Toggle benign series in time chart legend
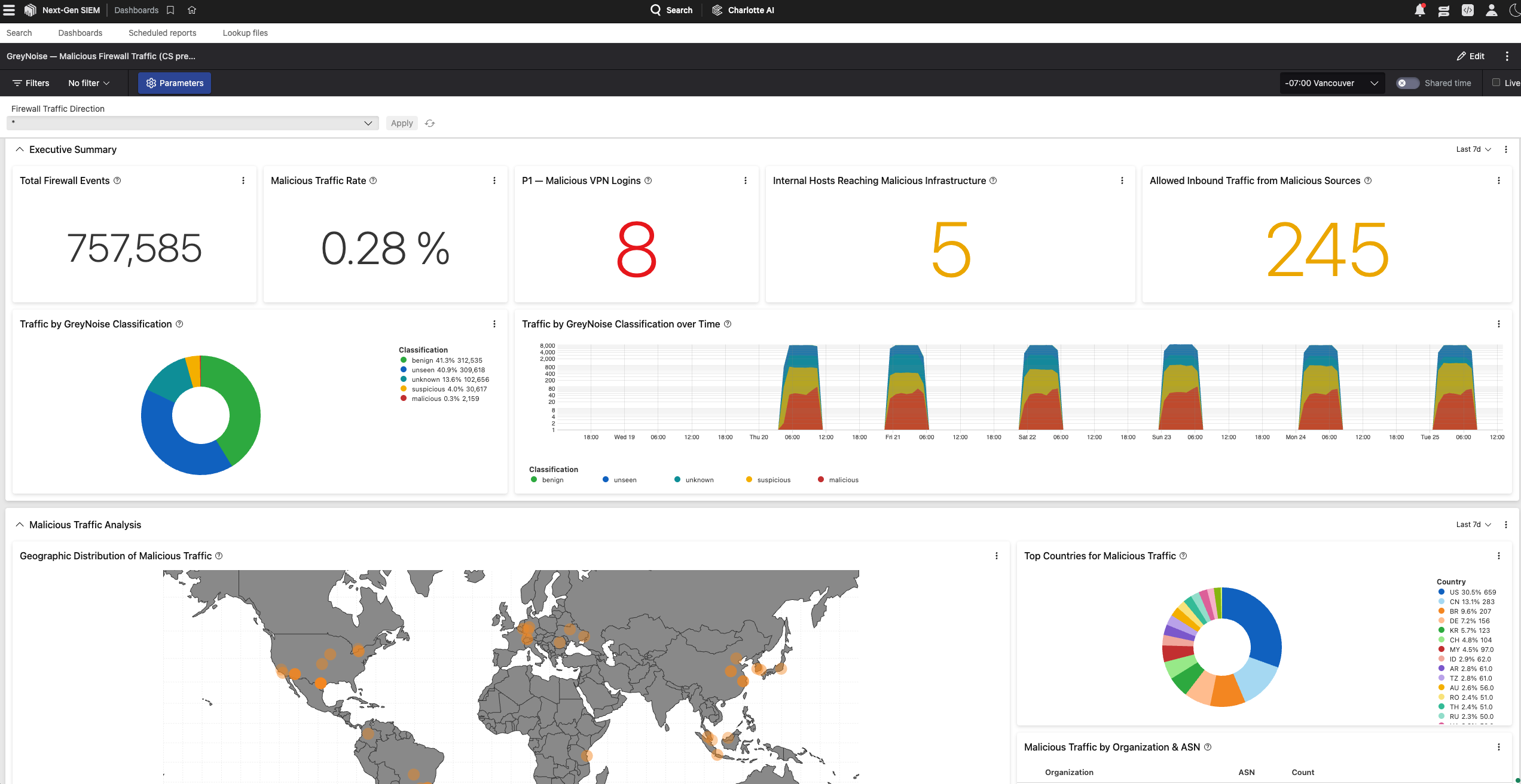The height and width of the screenshot is (784, 1521). tap(547, 480)
